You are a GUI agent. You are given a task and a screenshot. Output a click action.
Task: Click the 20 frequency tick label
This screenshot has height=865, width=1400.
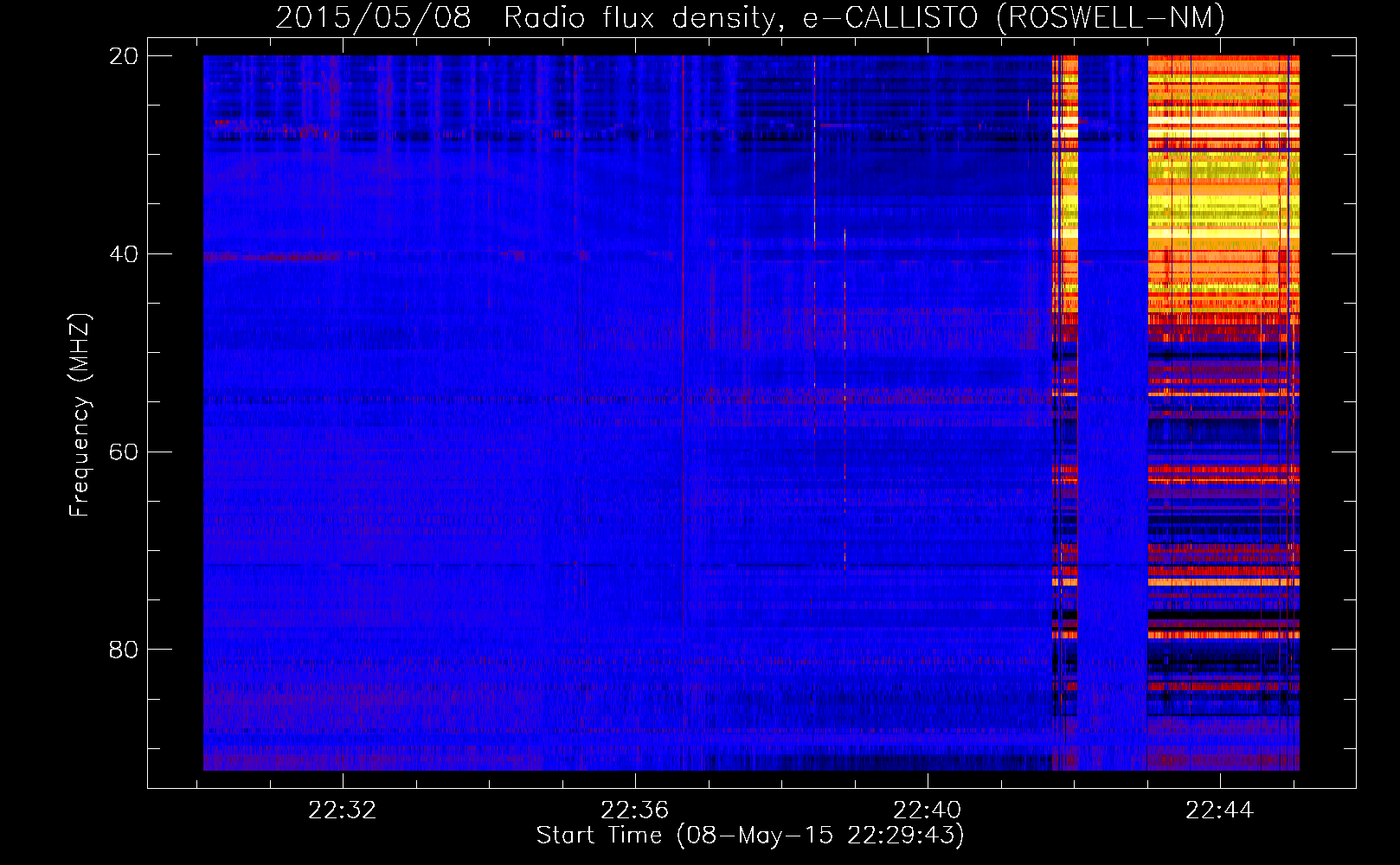tap(124, 56)
